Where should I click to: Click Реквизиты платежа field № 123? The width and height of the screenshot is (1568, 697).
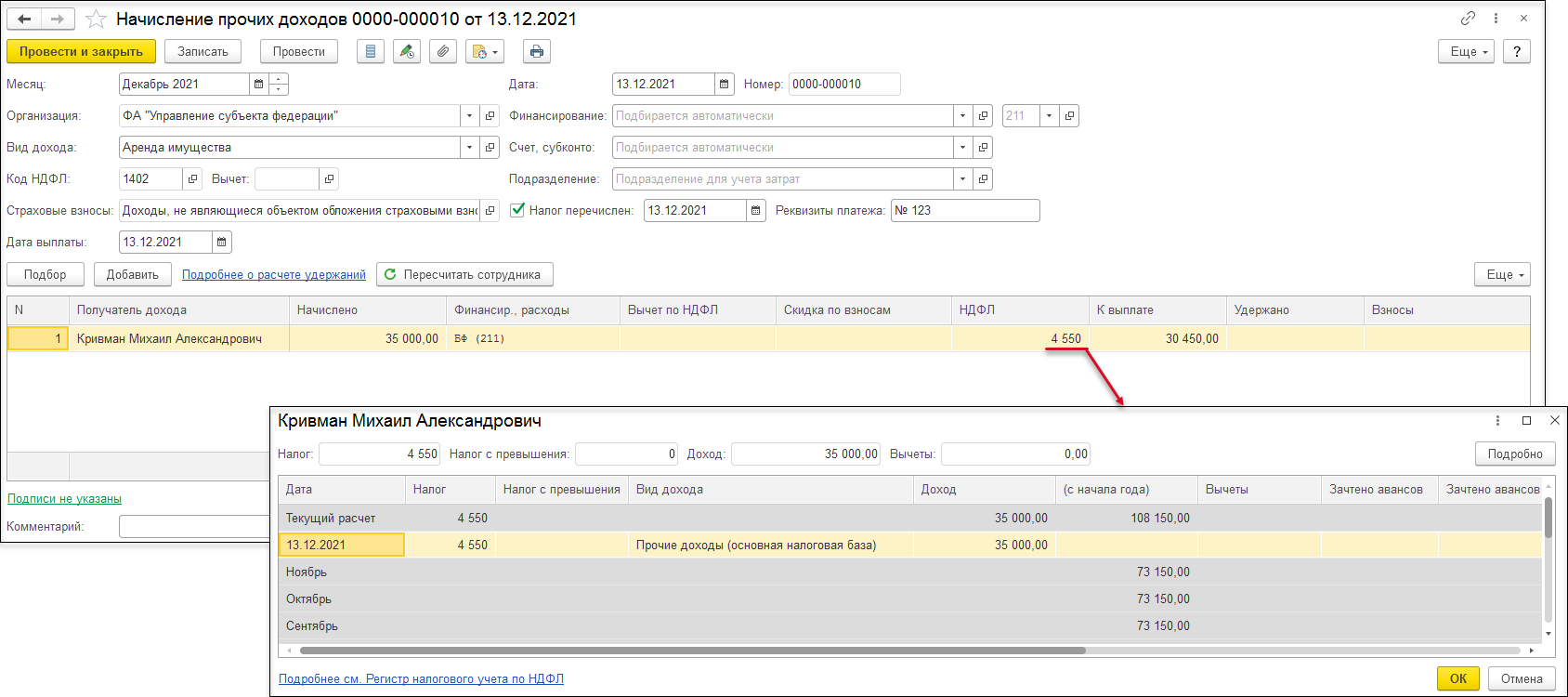point(965,211)
